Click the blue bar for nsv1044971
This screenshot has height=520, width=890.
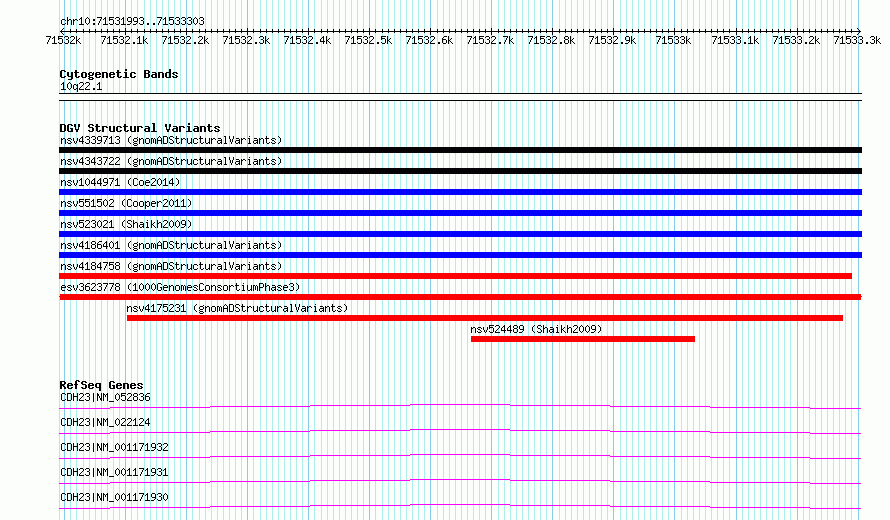pos(460,192)
